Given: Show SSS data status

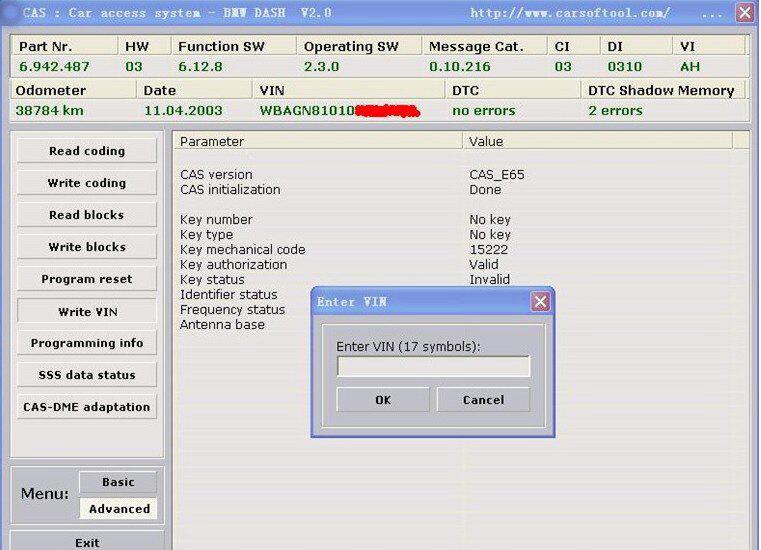Looking at the screenshot, I should 87,375.
